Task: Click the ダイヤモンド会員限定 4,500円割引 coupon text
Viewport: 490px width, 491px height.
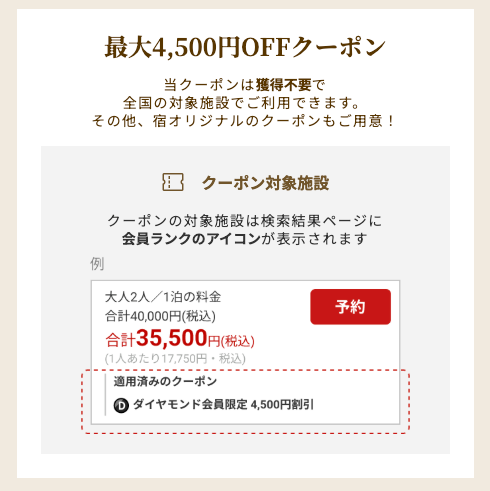Action: 223,405
